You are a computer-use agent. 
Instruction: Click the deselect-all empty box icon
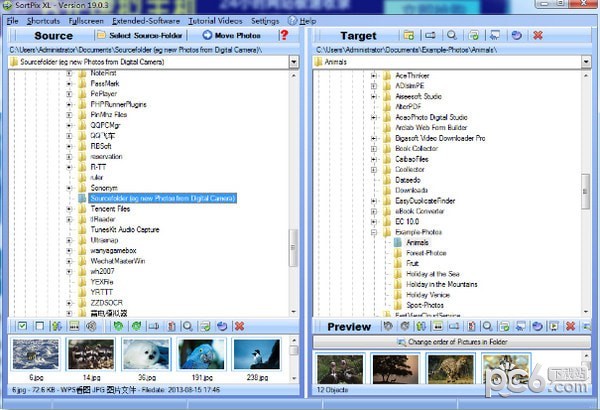pos(39,326)
